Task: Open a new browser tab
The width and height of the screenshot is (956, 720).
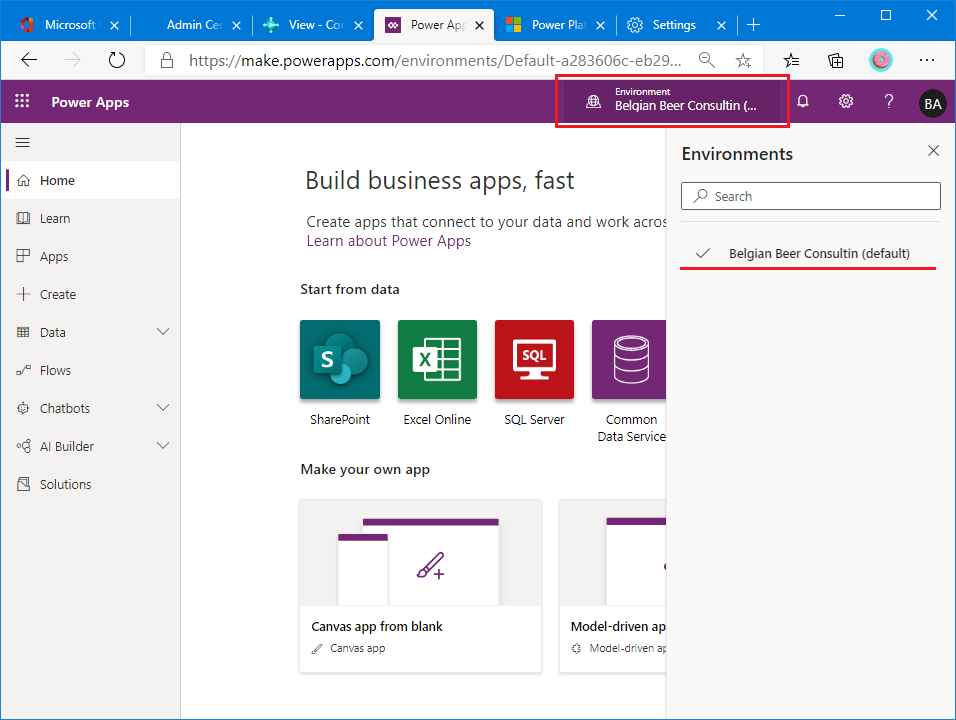Action: [x=754, y=25]
